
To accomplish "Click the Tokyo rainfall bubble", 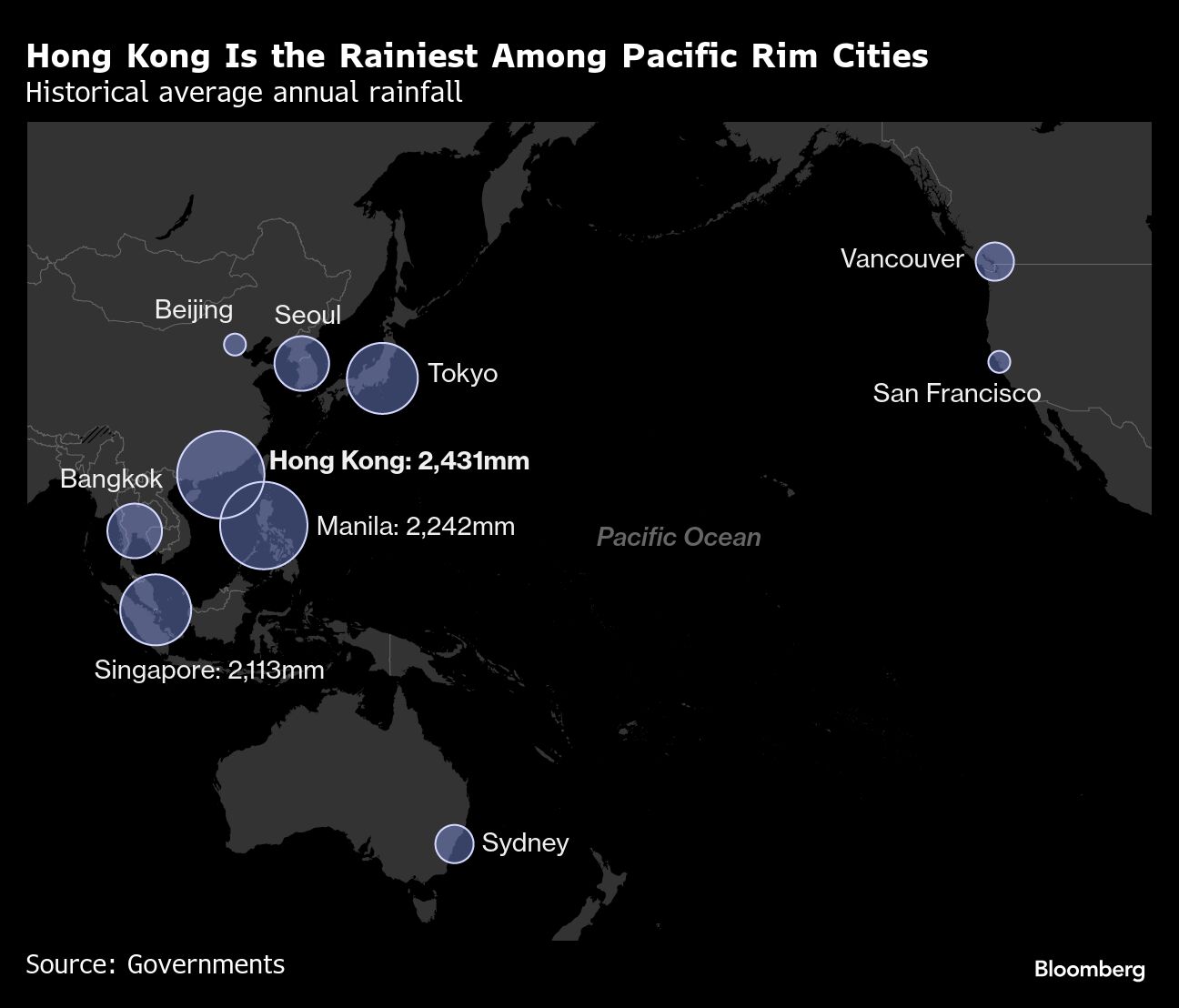I will point(382,378).
